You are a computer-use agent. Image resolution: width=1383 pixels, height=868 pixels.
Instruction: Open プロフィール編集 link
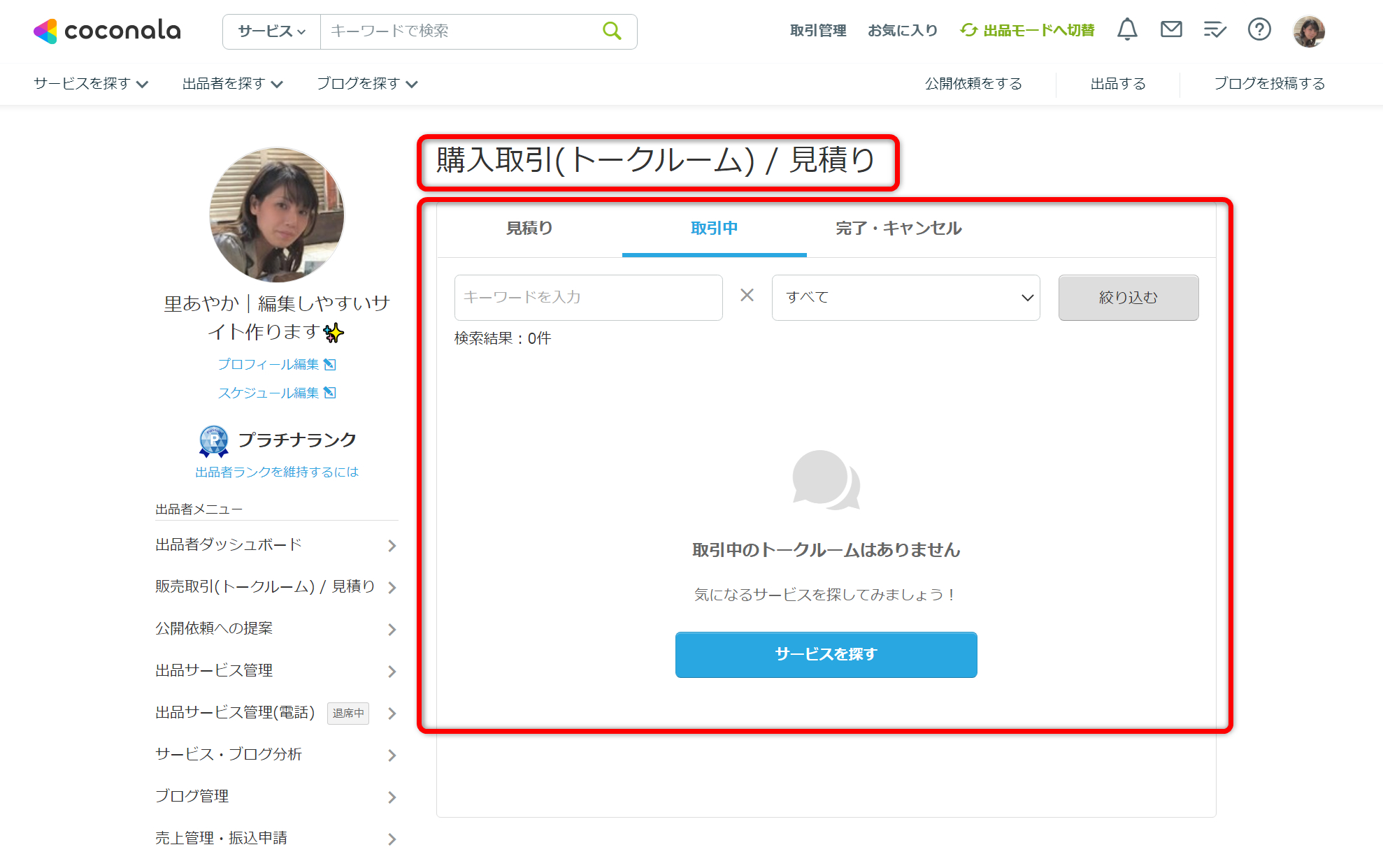277,364
